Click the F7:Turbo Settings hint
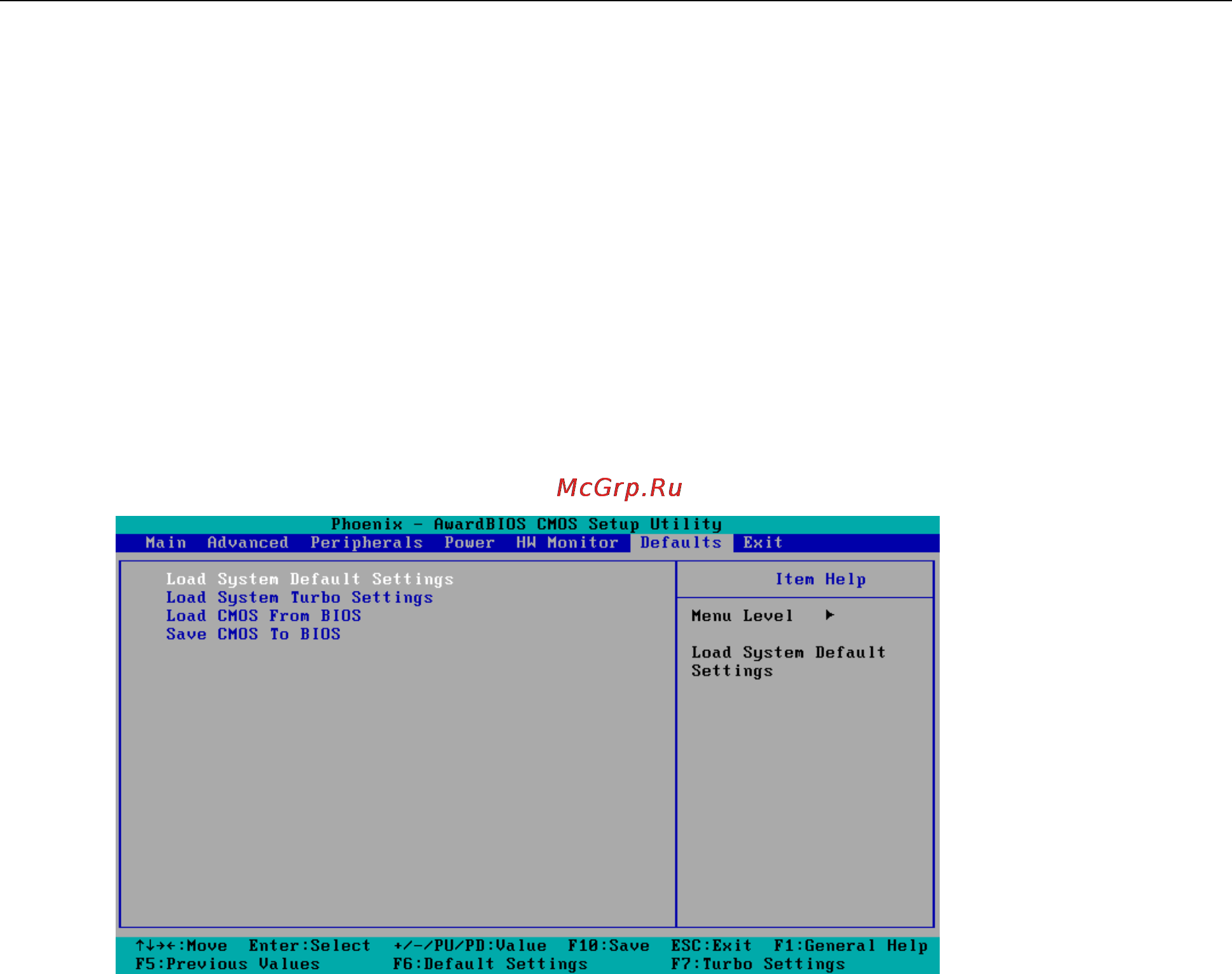This screenshot has width=1232, height=974. pos(758,964)
